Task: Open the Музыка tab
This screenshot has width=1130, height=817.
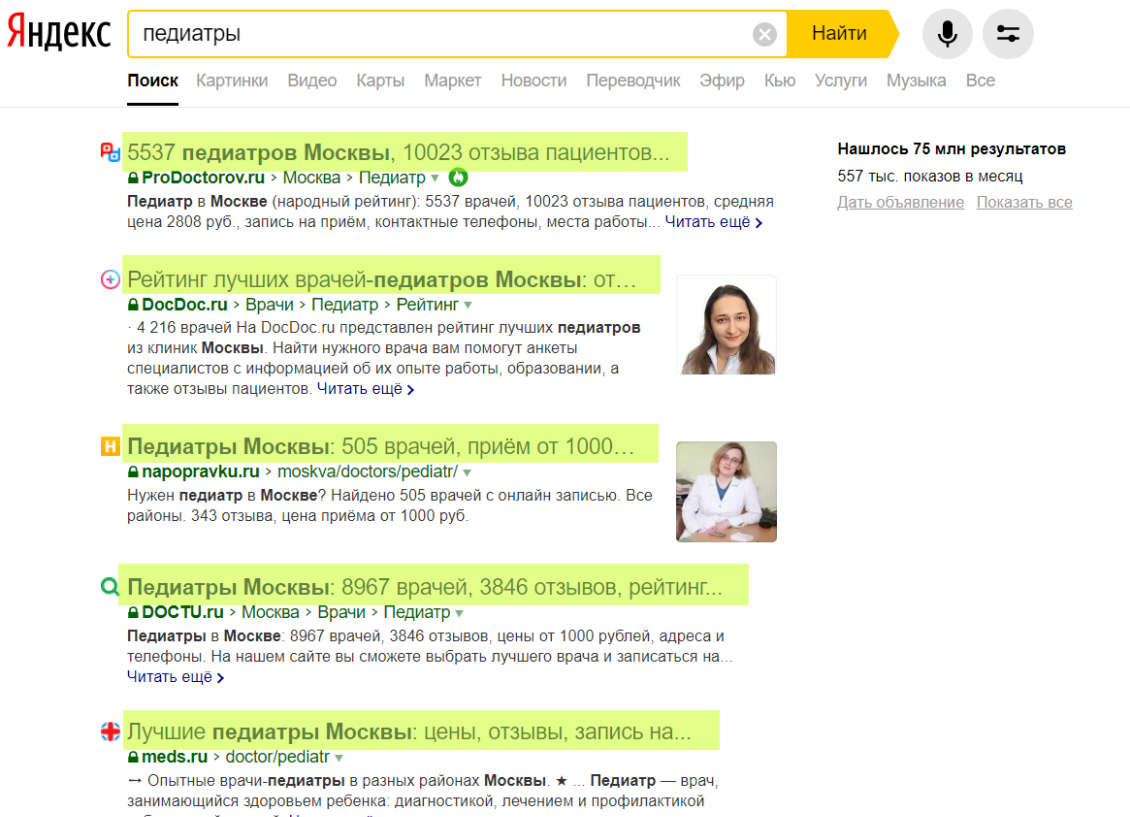Action: tap(916, 81)
